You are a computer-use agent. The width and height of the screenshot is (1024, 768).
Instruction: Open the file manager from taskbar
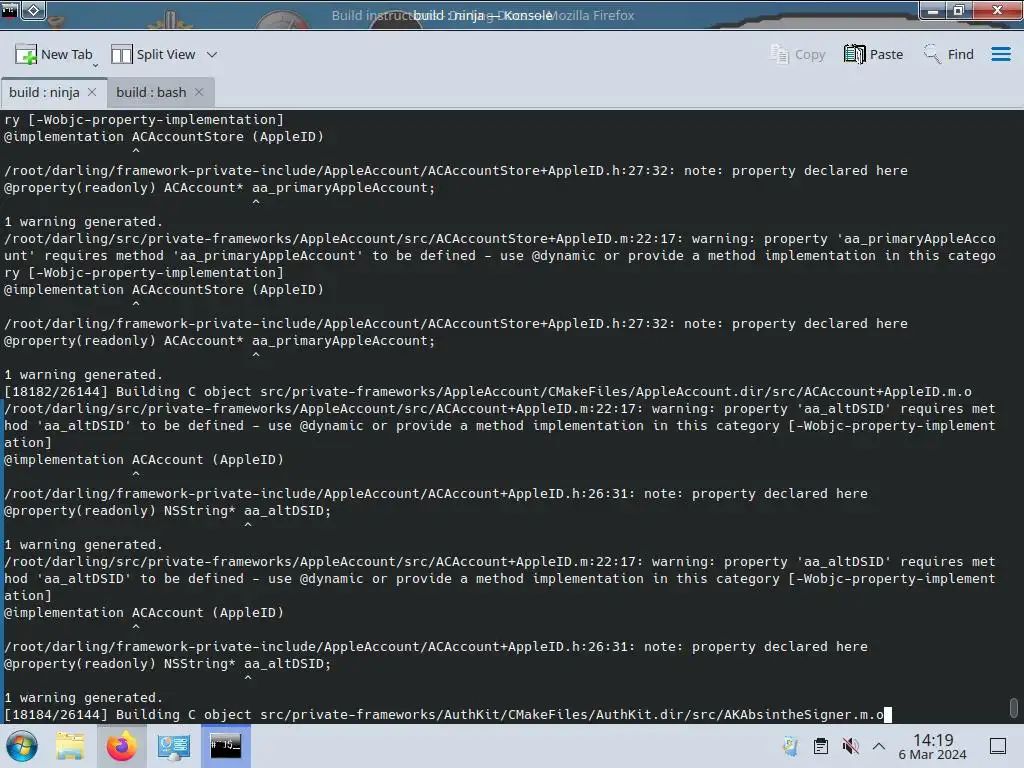pyautogui.click(x=70, y=746)
